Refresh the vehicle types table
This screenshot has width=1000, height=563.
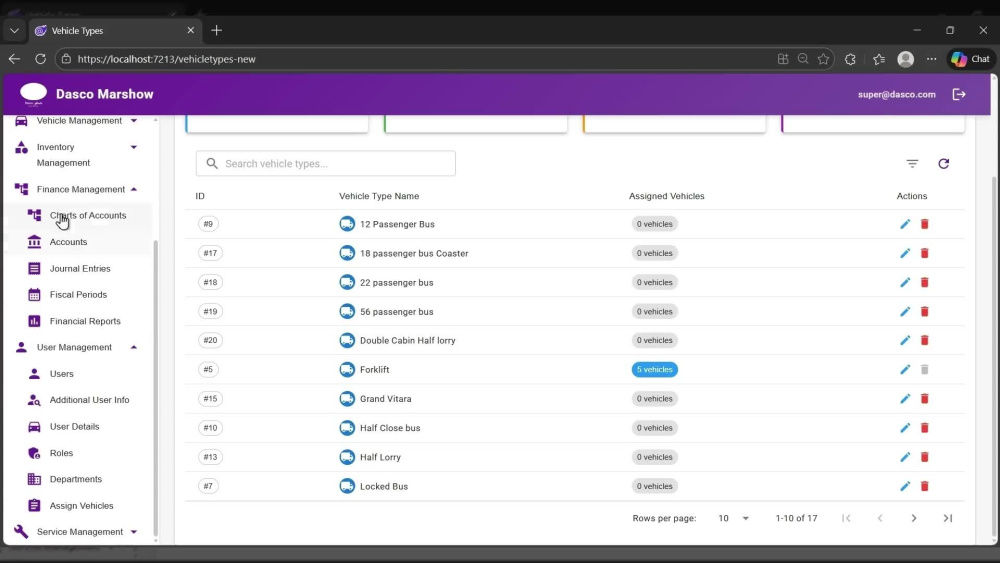944,164
